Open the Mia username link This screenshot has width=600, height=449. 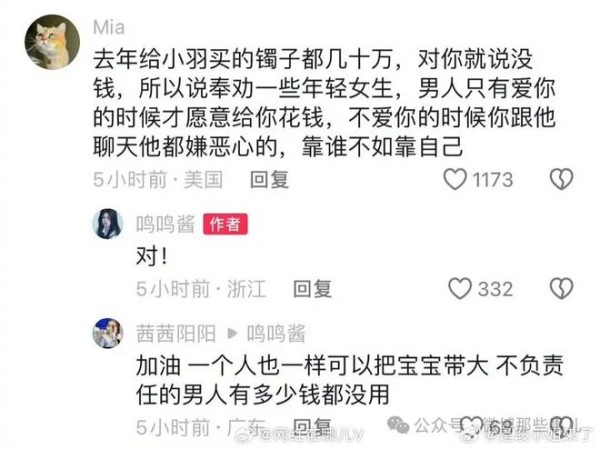[x=109, y=28]
